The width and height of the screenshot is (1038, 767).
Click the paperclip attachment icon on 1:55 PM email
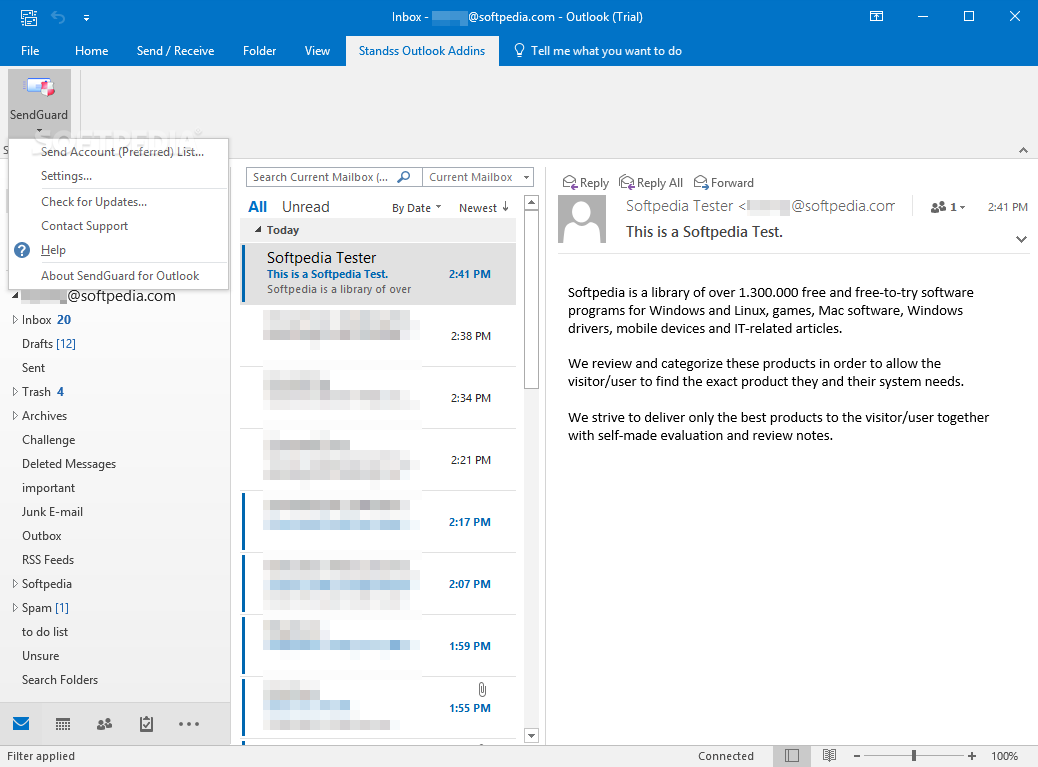[x=482, y=690]
